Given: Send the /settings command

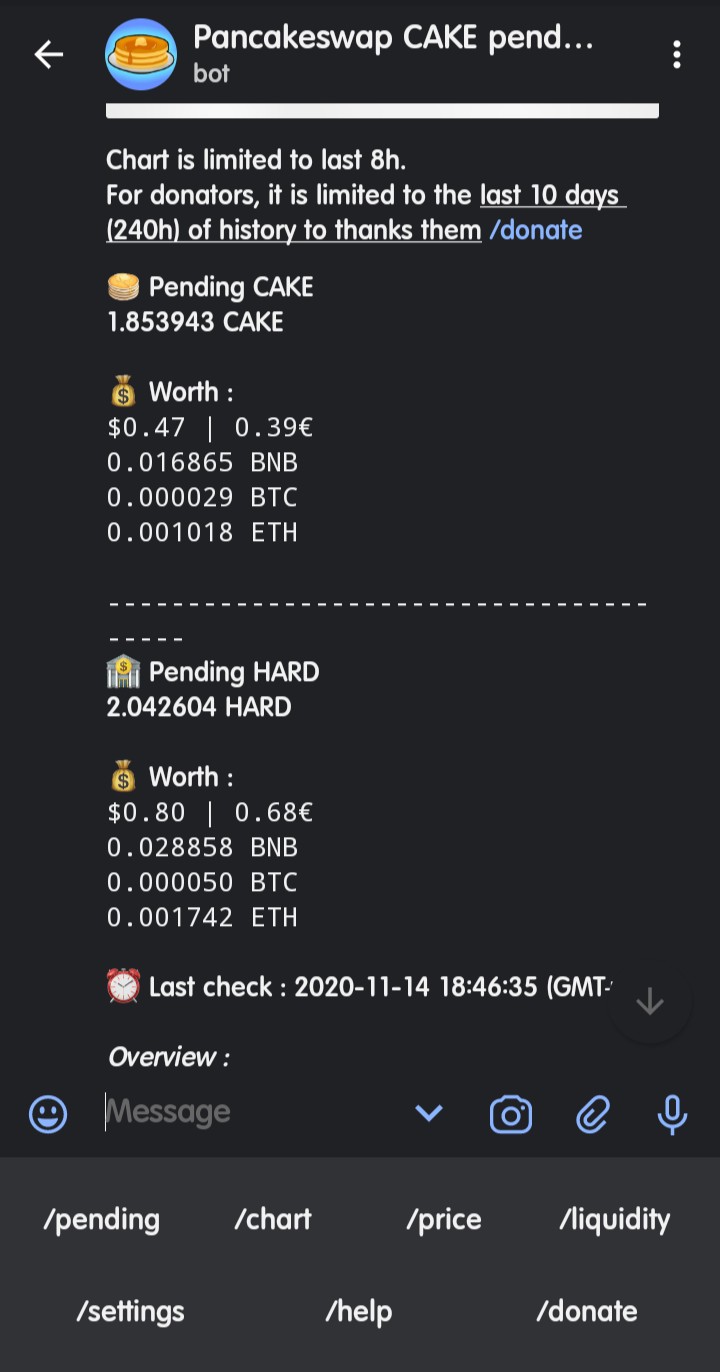Looking at the screenshot, I should pos(130,1311).
